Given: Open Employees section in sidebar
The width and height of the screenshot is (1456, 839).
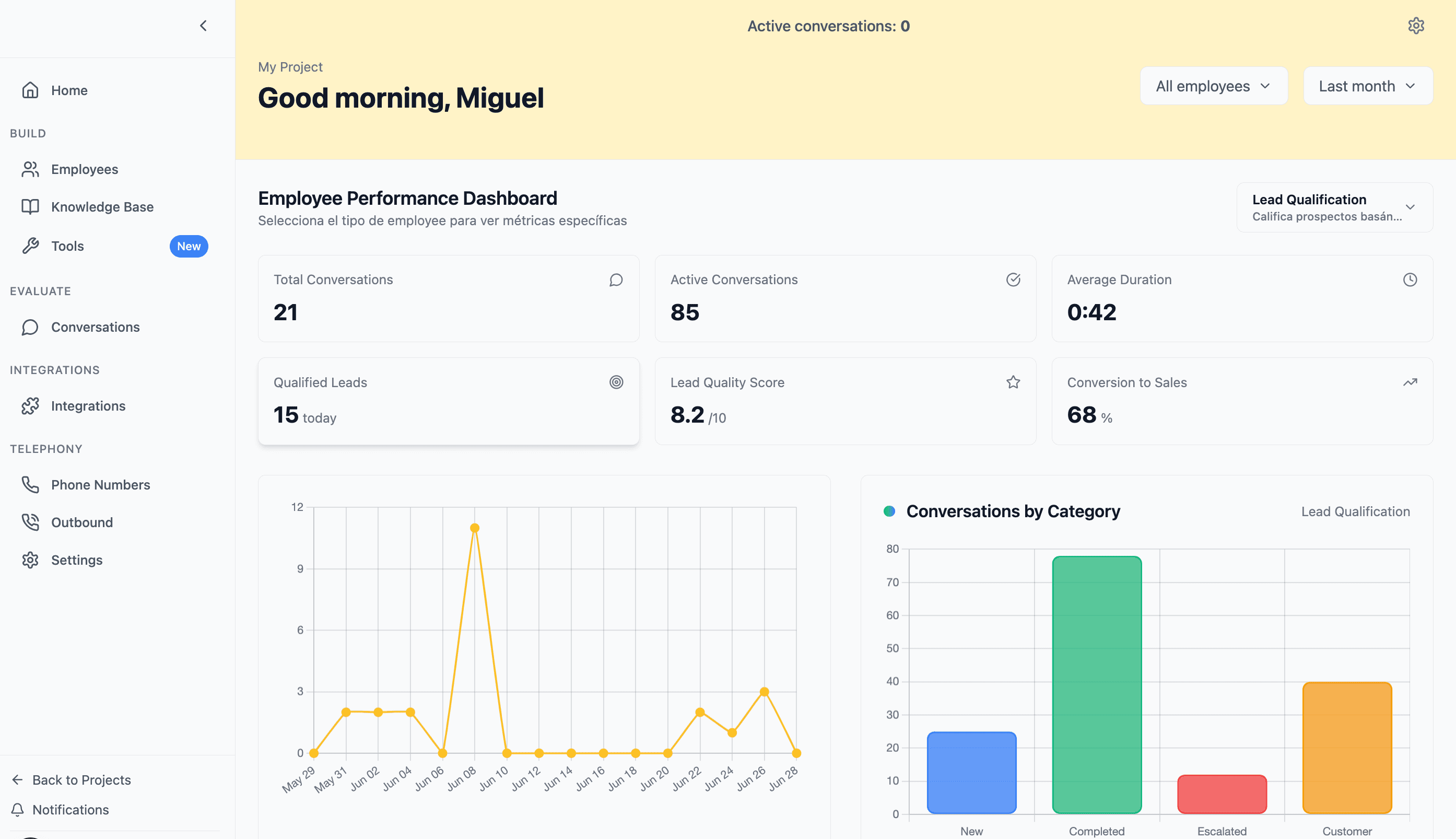Looking at the screenshot, I should [84, 169].
